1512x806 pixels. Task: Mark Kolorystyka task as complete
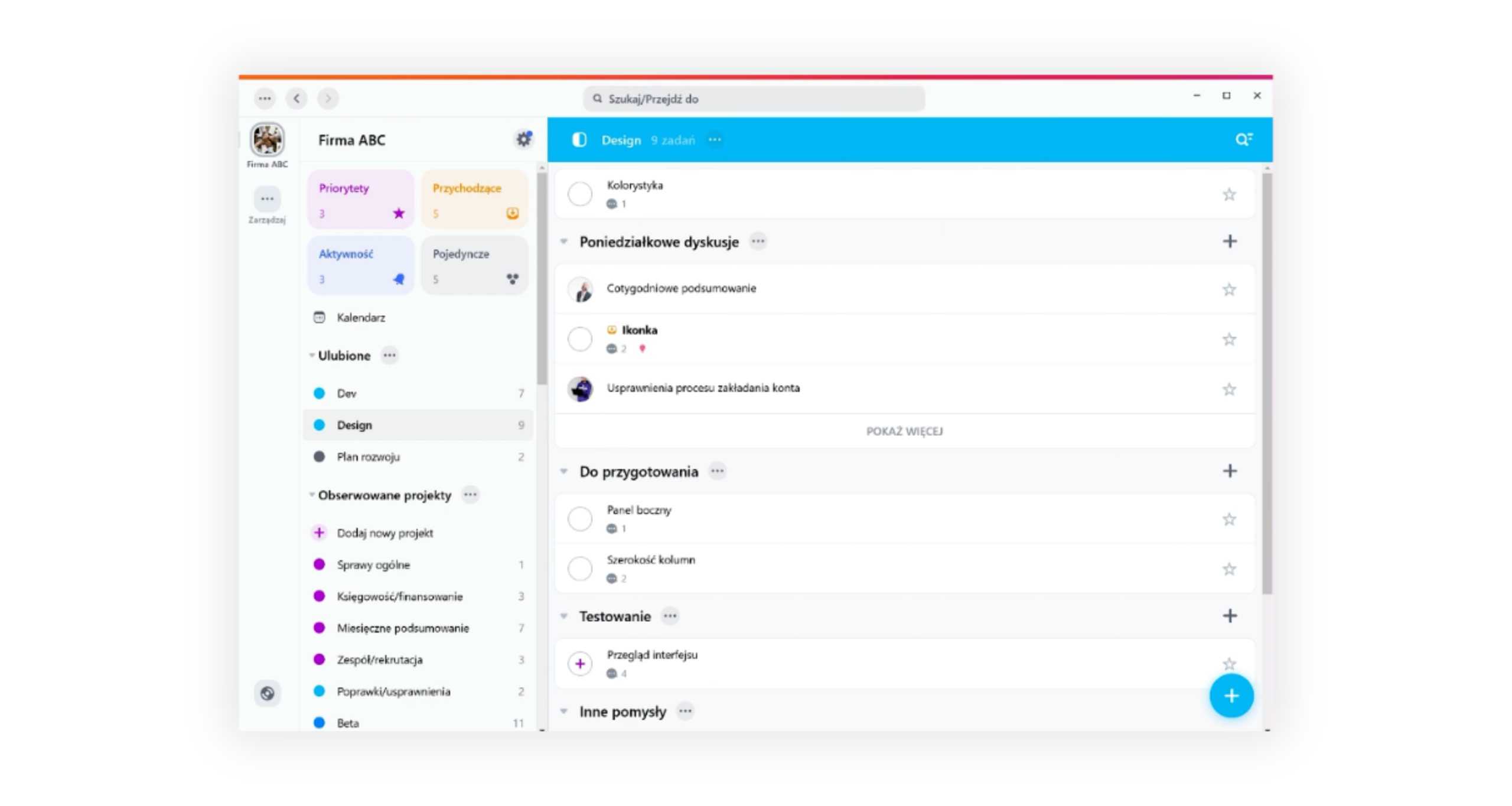pos(579,194)
